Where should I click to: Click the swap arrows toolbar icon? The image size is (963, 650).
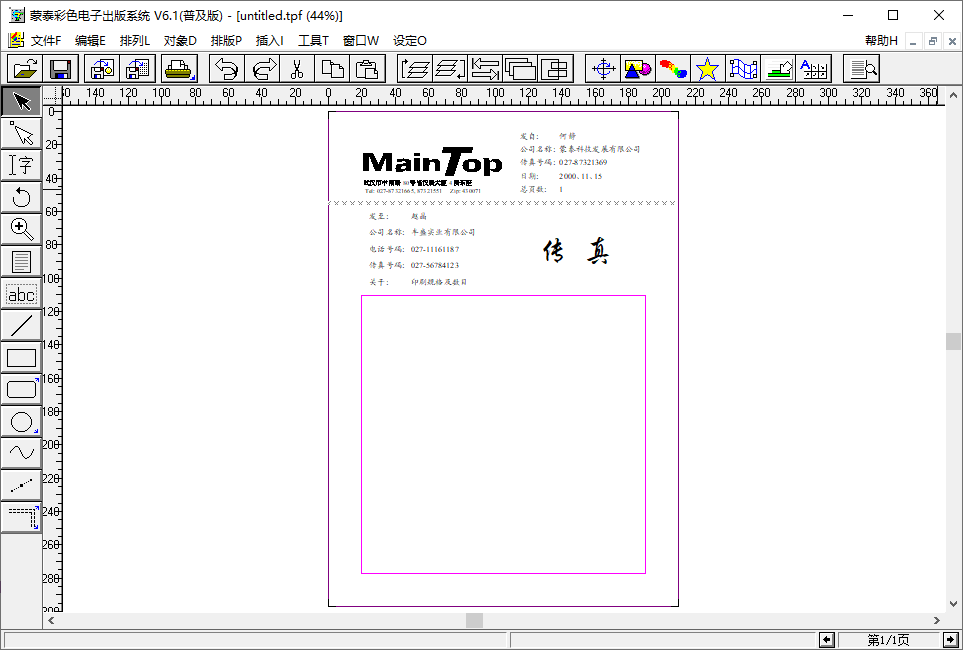pyautogui.click(x=485, y=69)
